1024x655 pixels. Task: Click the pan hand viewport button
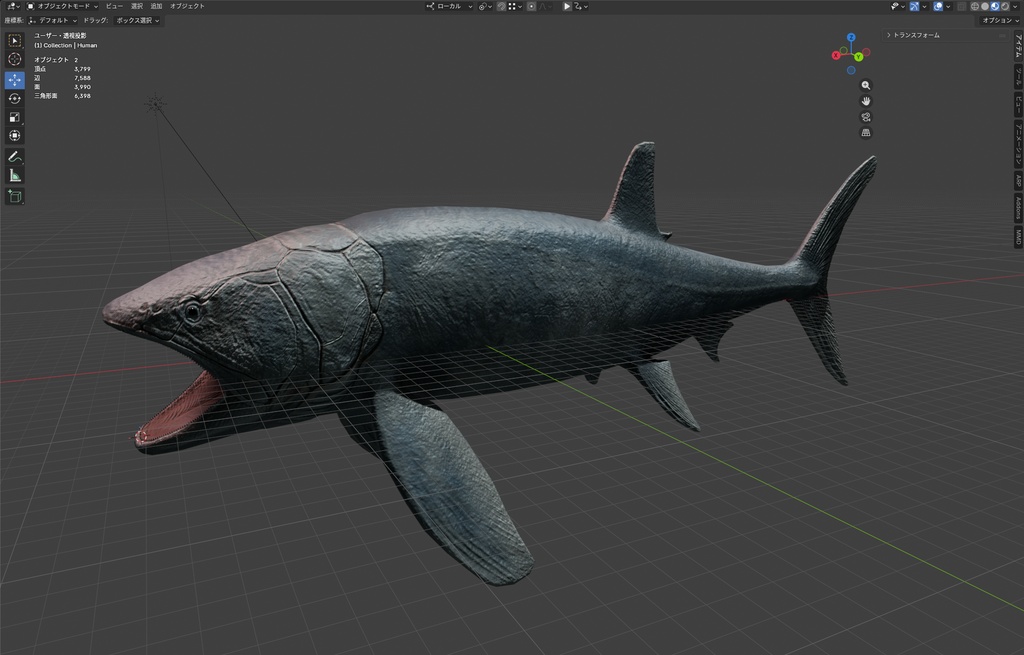866,101
